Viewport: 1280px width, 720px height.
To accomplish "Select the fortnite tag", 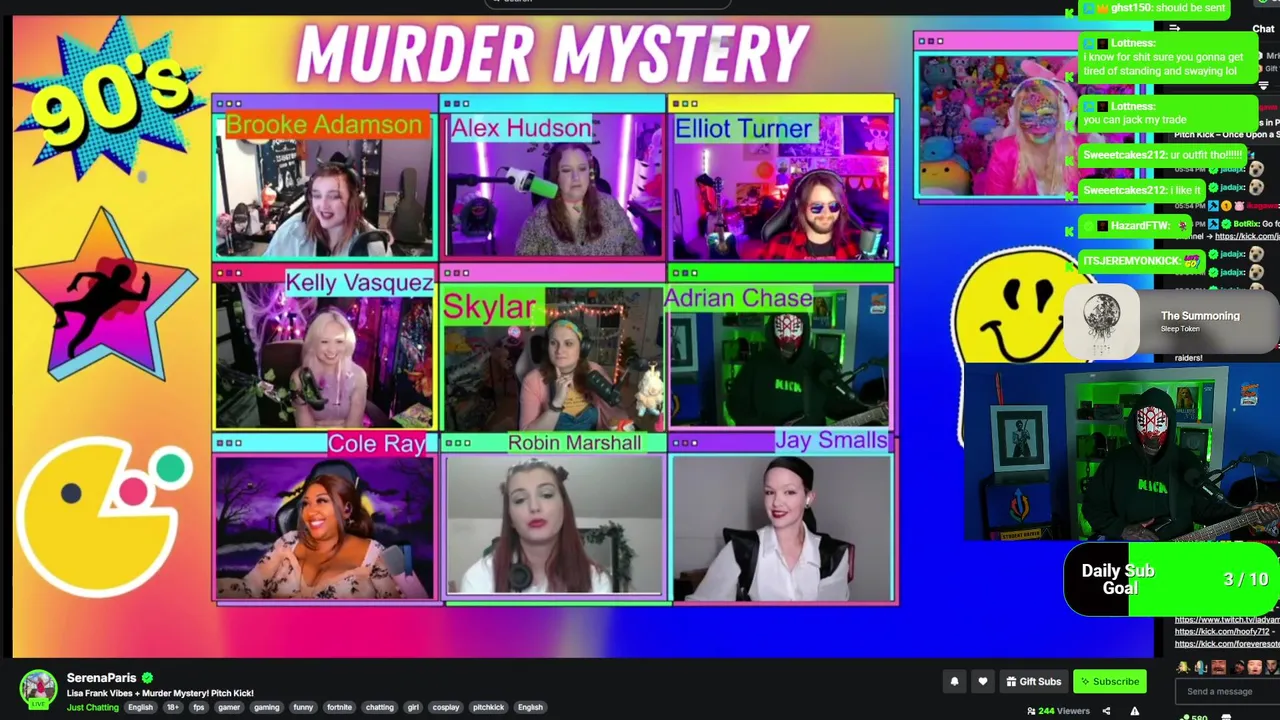I will pyautogui.click(x=339, y=707).
